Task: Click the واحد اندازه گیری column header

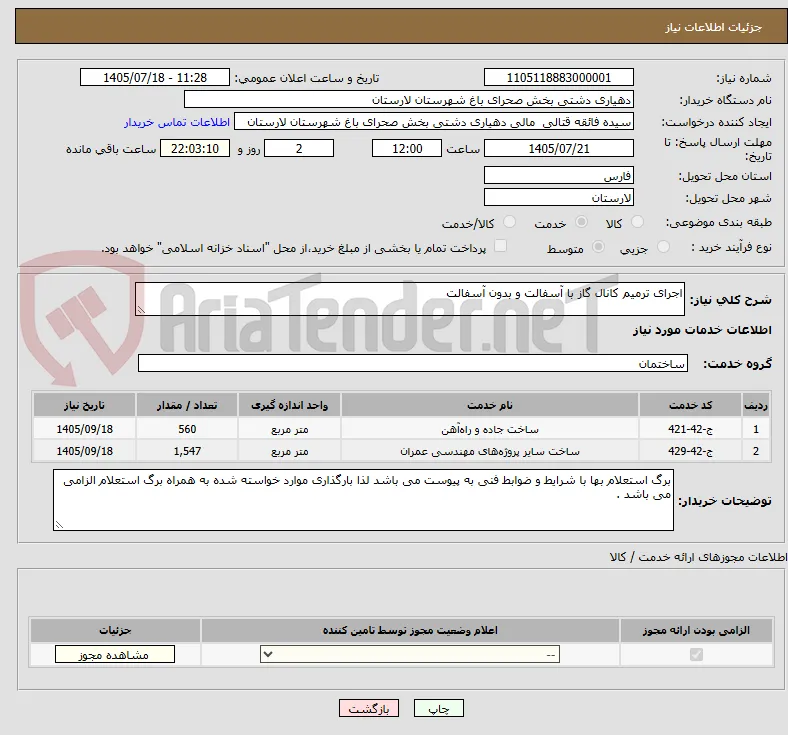Action: [x=289, y=405]
